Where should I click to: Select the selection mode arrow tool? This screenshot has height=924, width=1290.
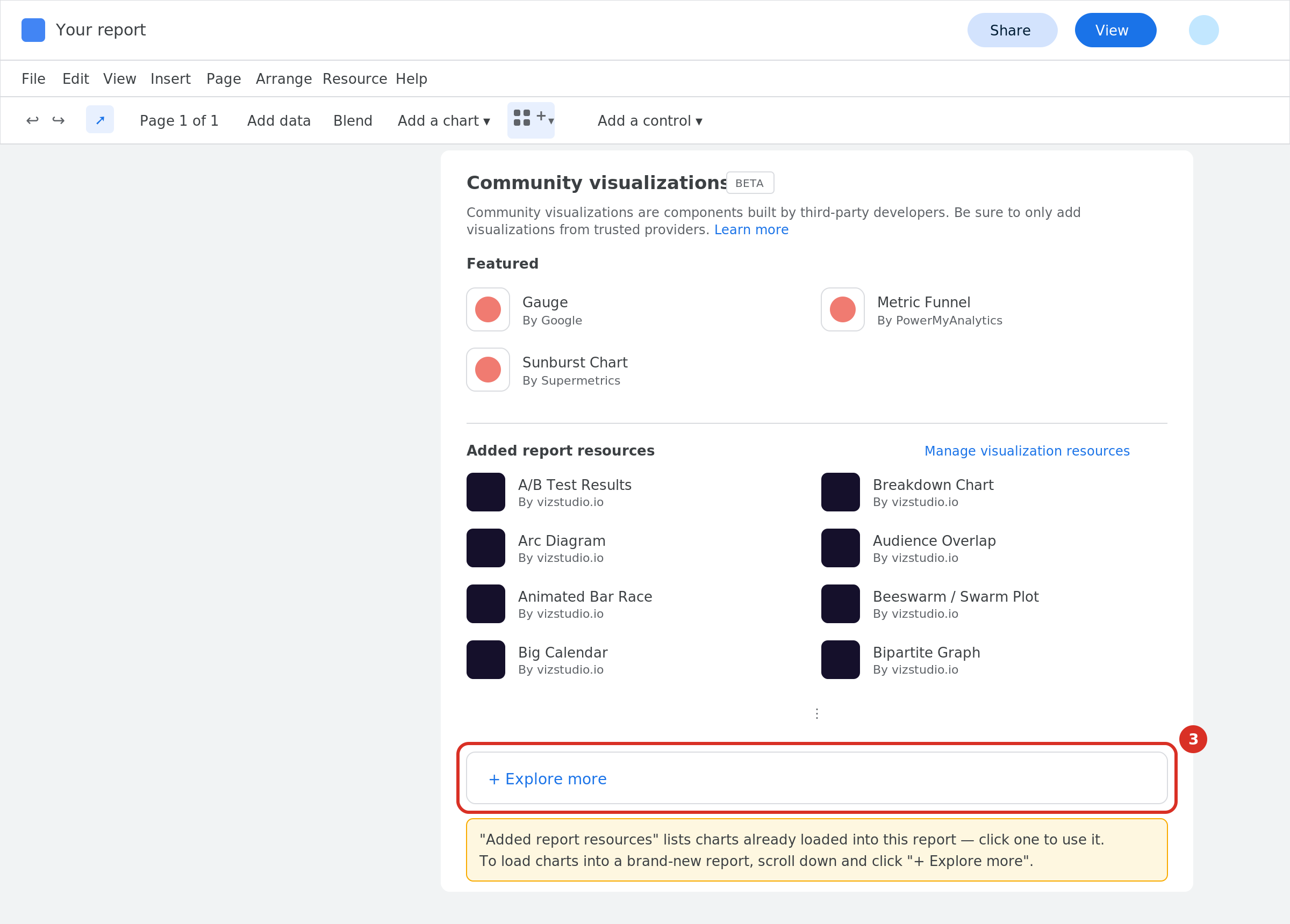coord(100,119)
